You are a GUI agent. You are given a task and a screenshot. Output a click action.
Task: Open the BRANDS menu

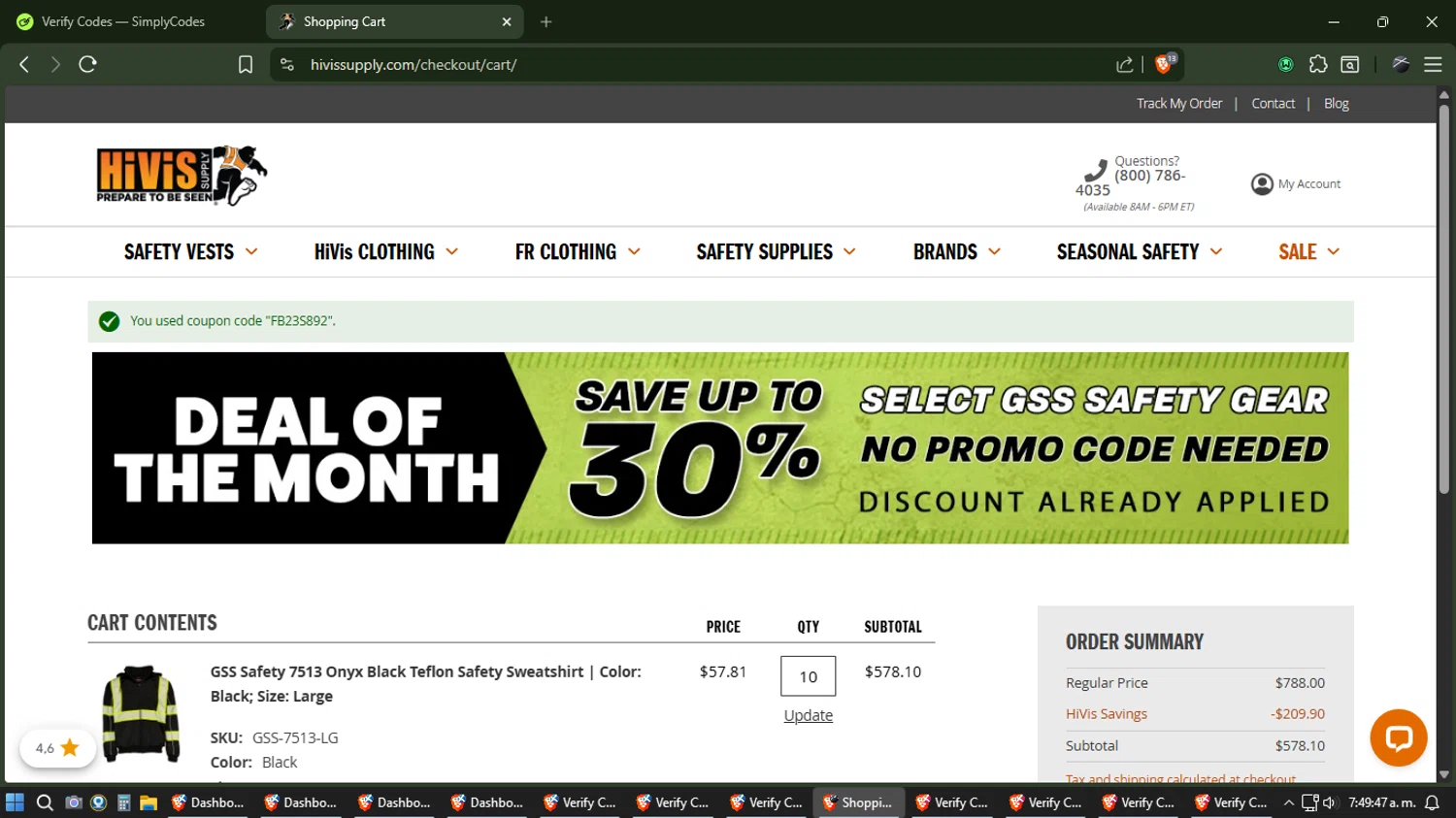(945, 252)
